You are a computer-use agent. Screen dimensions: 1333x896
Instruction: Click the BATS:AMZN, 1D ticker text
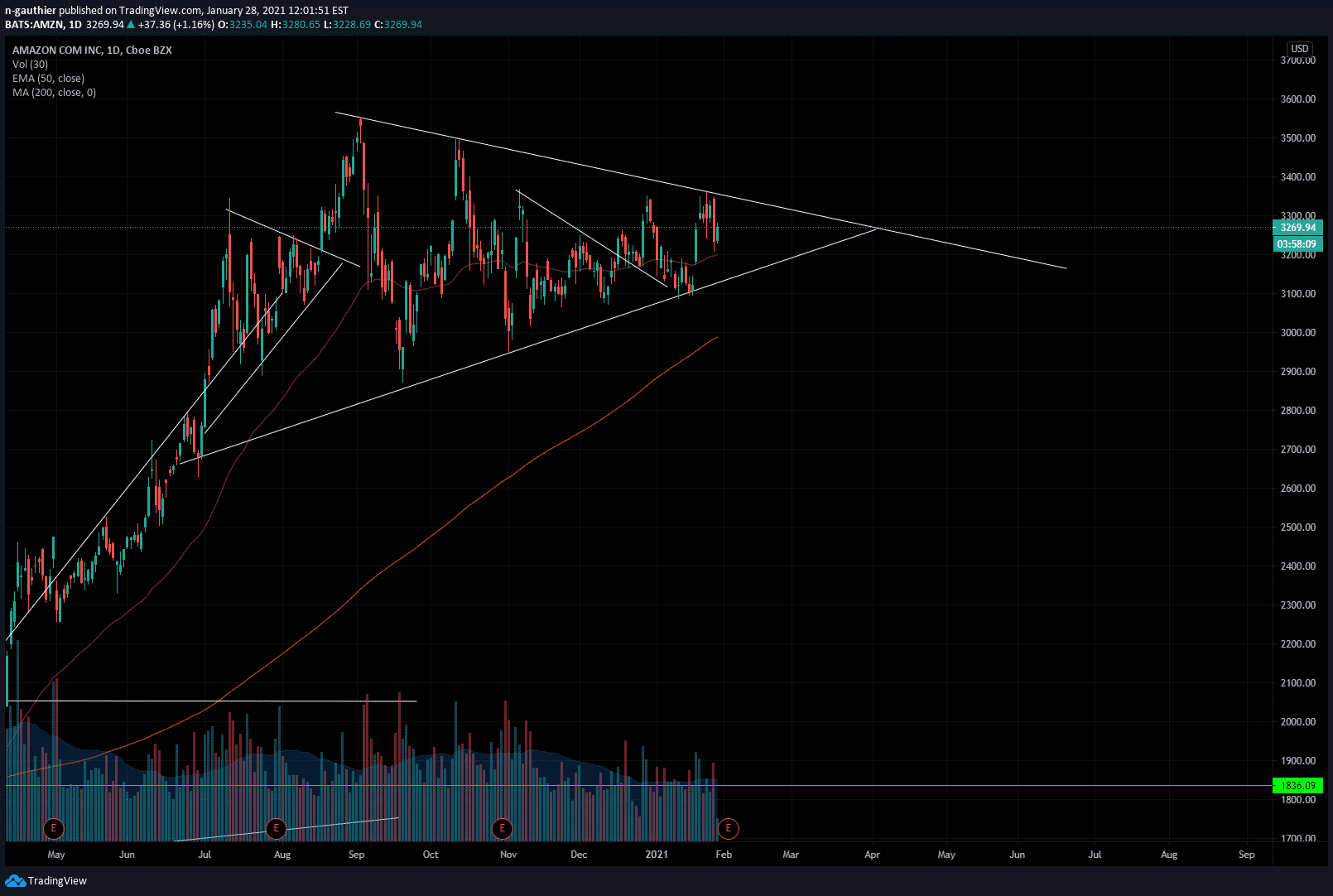43,24
